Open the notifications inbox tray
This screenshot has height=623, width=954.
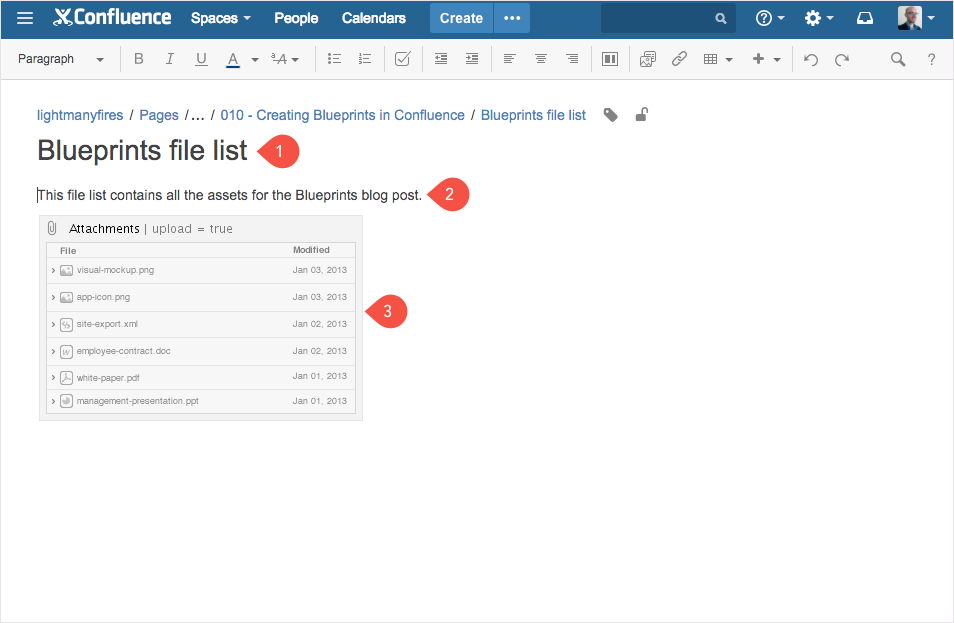(865, 18)
